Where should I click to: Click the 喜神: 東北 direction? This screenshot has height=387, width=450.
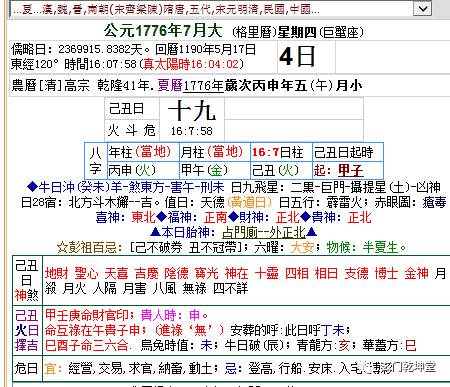pos(126,218)
